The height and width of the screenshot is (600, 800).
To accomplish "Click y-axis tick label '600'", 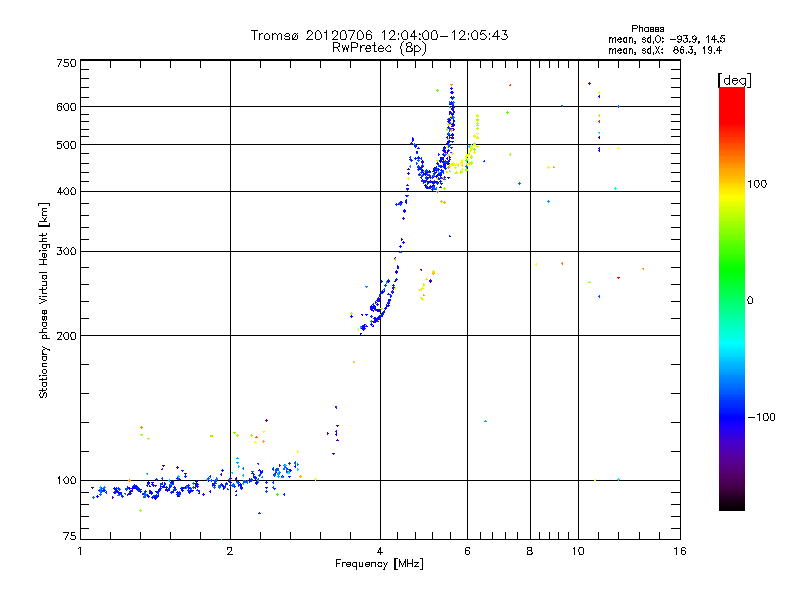I will [66, 107].
